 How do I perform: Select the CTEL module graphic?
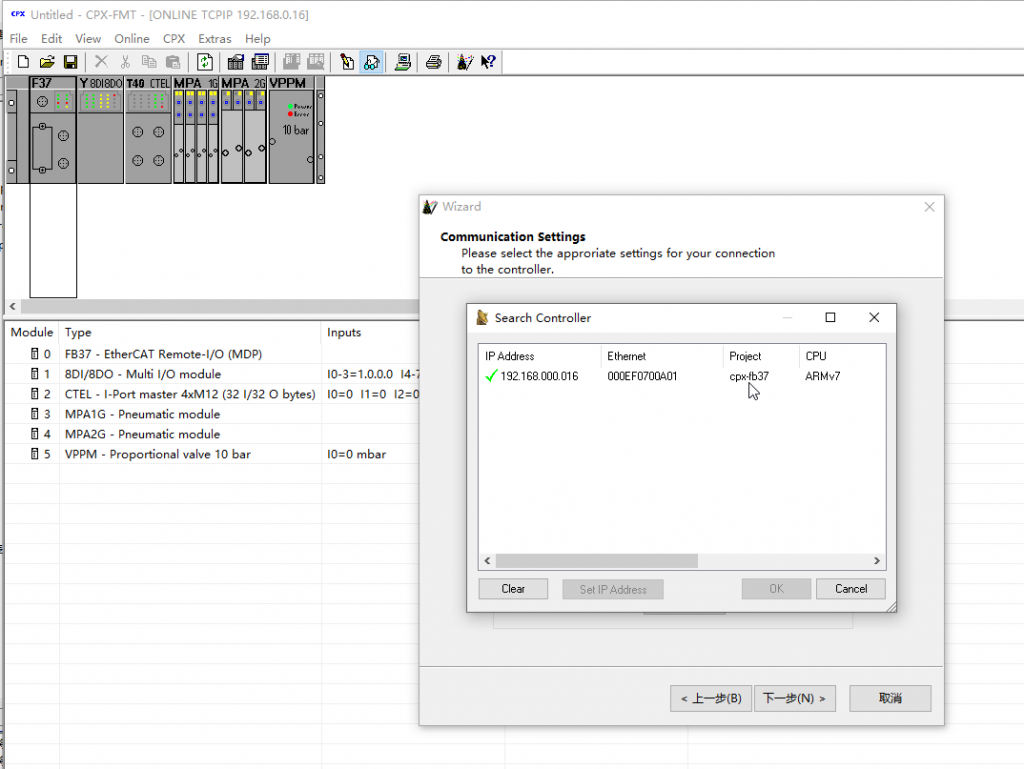click(148, 129)
